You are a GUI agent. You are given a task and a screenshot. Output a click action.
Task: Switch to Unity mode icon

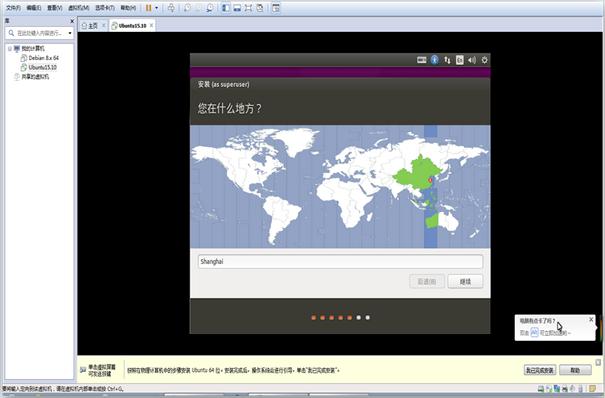260,8
